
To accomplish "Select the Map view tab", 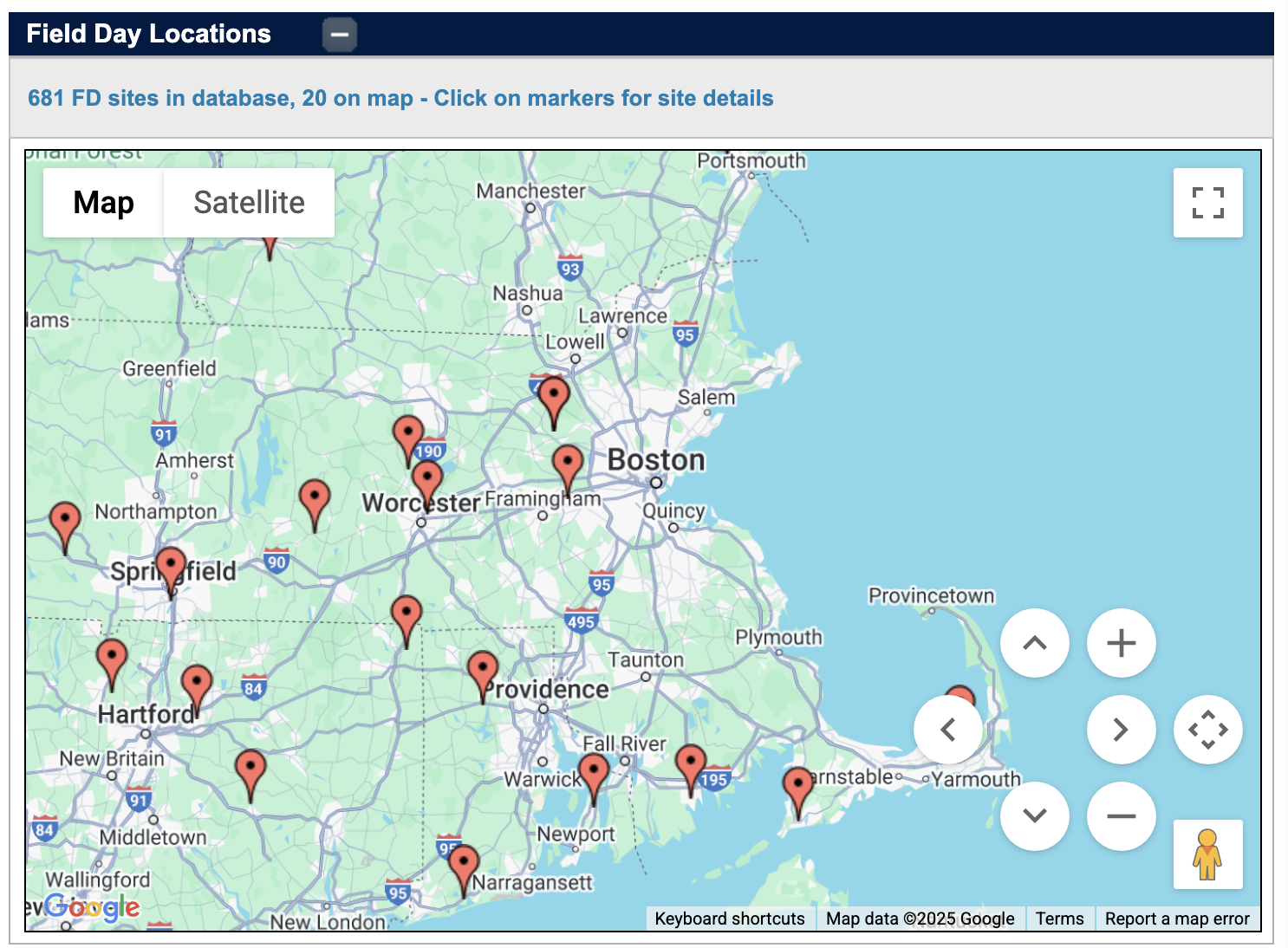I will pos(103,203).
